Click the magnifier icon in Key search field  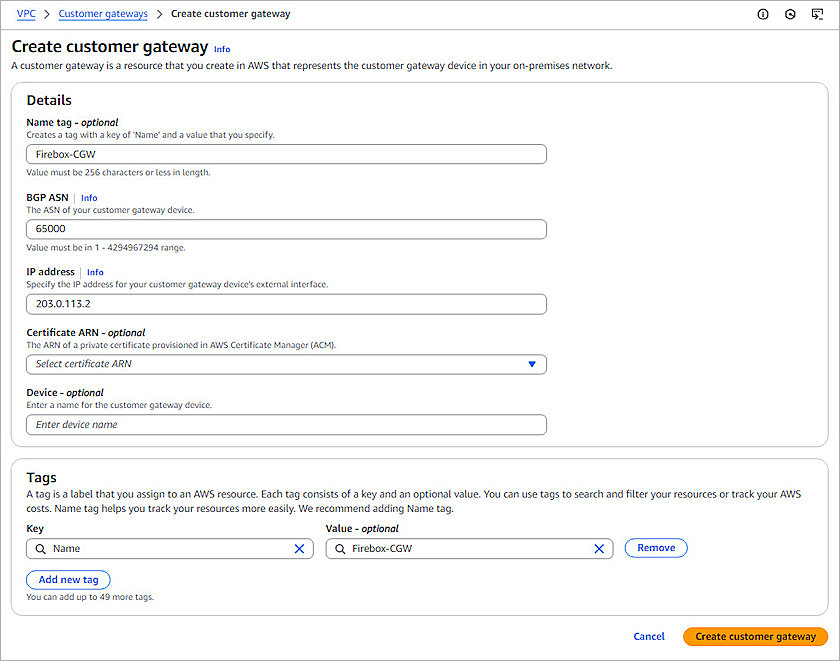[41, 548]
